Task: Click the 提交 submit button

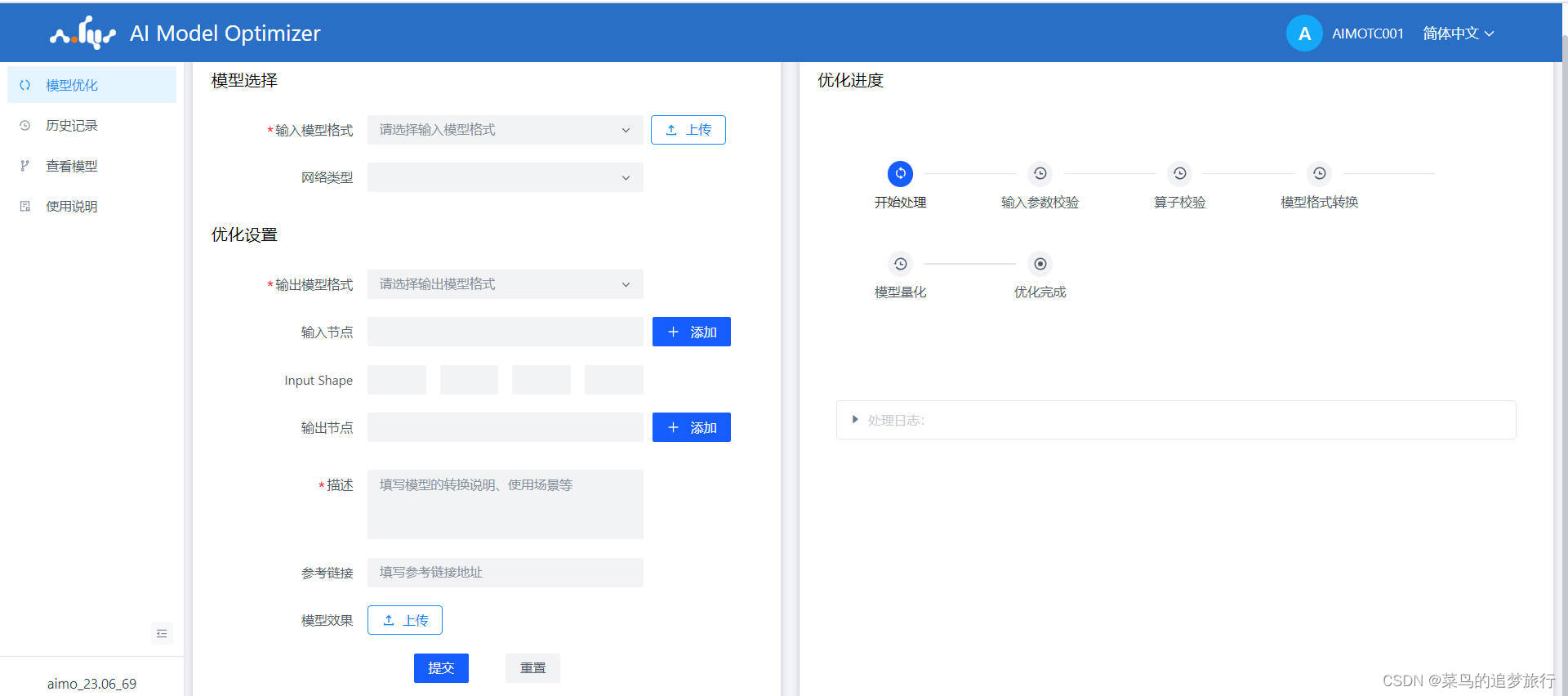Action: click(x=441, y=668)
